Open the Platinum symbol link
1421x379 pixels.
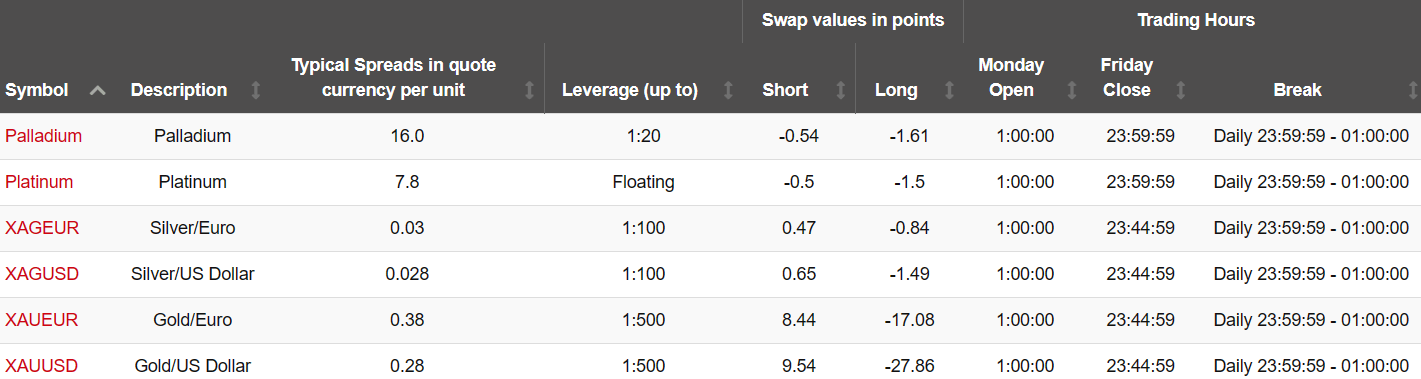pos(39,182)
